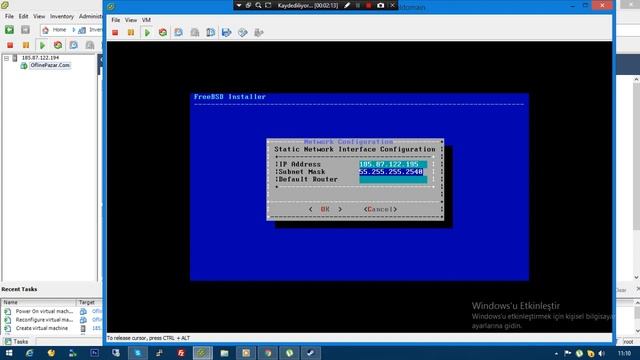Click Home icon in vSphere navigation bar
This screenshot has width=640, height=360.
[45, 30]
